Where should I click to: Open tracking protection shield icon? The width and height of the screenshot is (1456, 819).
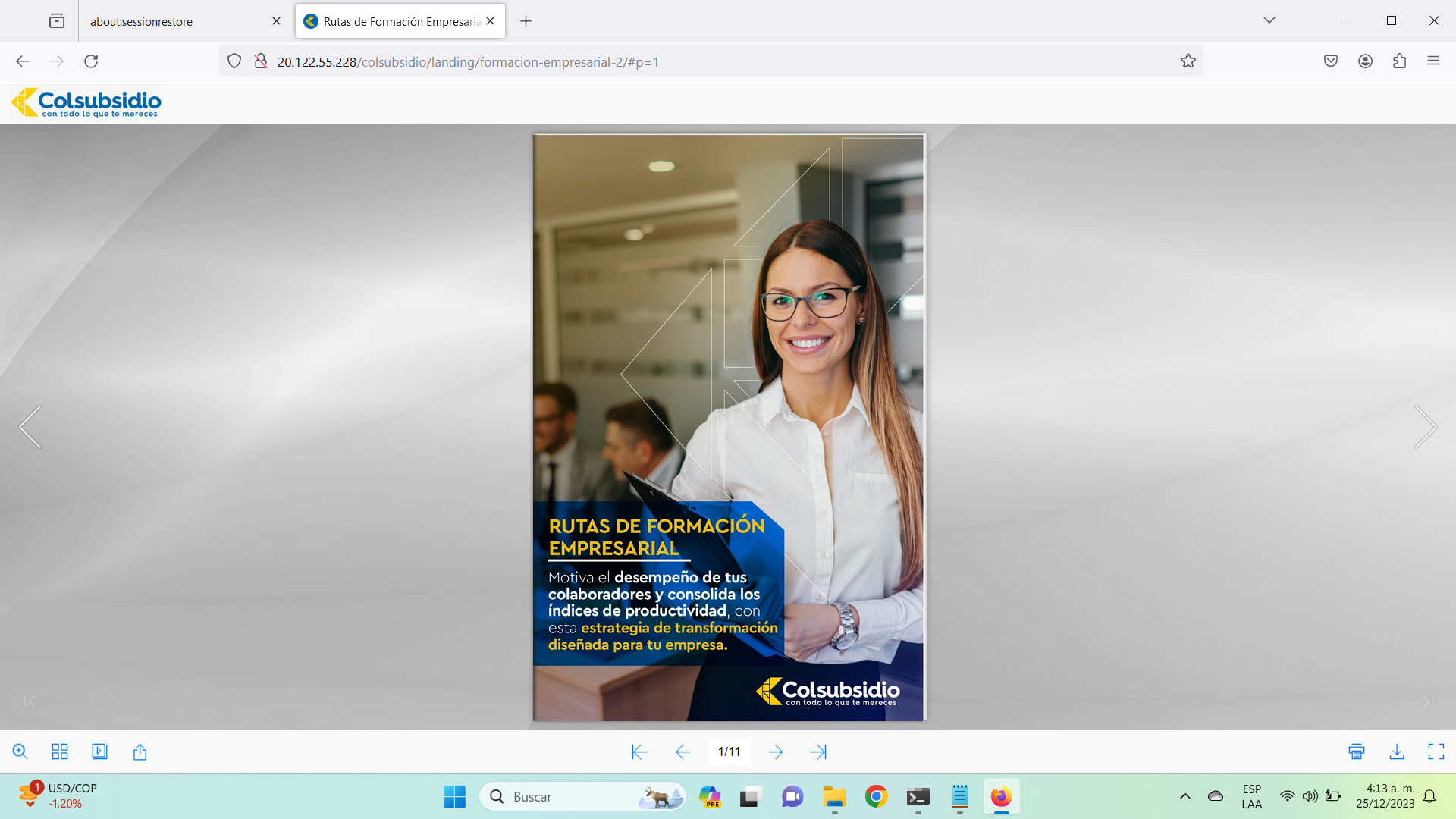coord(234,61)
